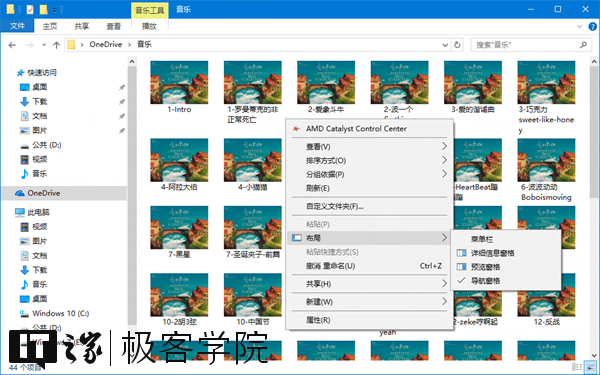
Task: Refresh the folder with refresh button
Action: point(457,45)
